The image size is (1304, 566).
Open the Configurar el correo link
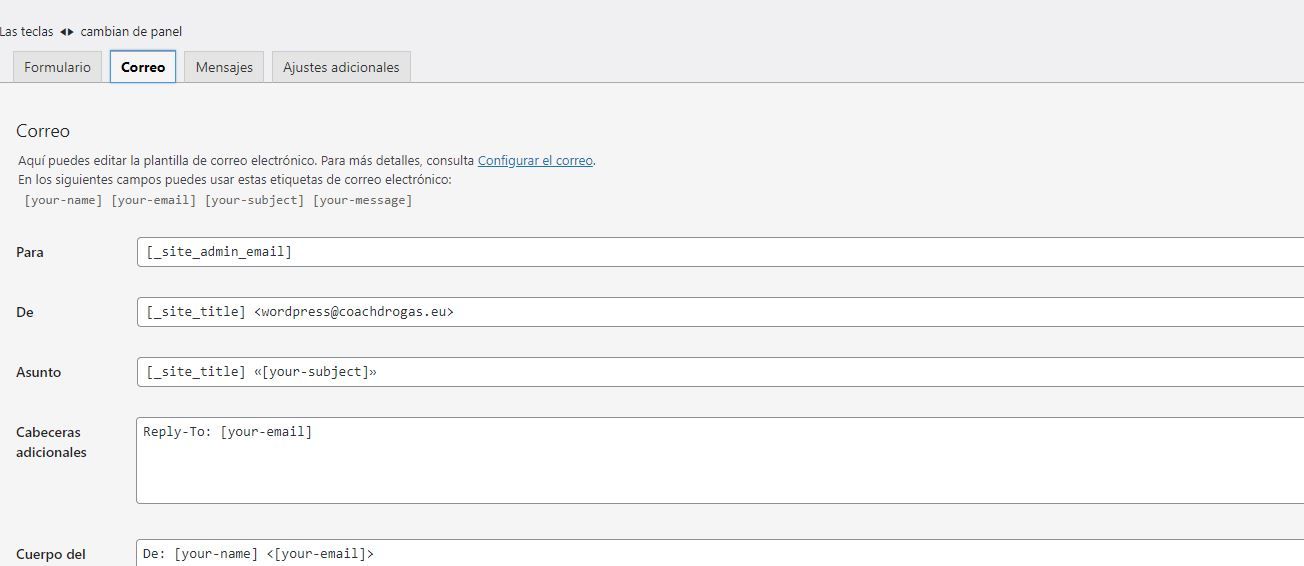(535, 160)
